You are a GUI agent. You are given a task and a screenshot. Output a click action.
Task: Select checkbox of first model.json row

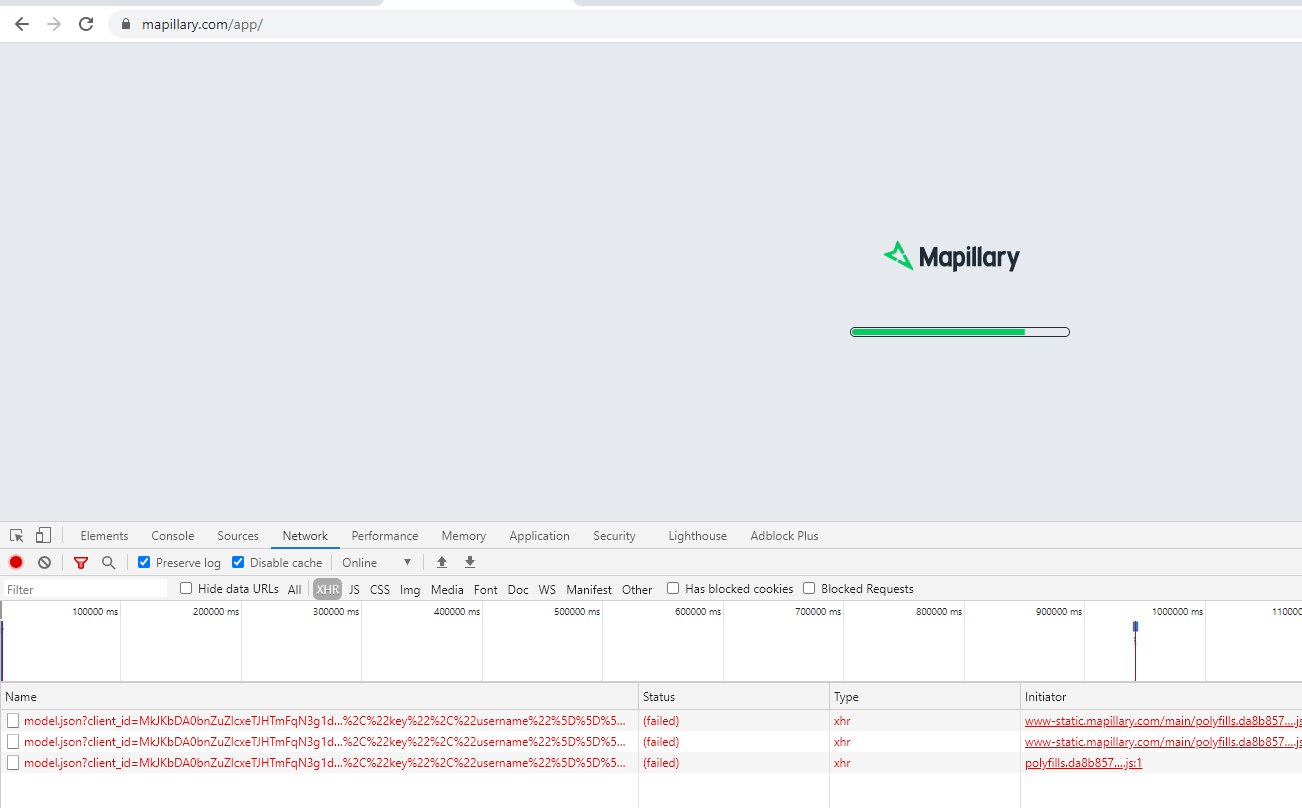click(13, 720)
